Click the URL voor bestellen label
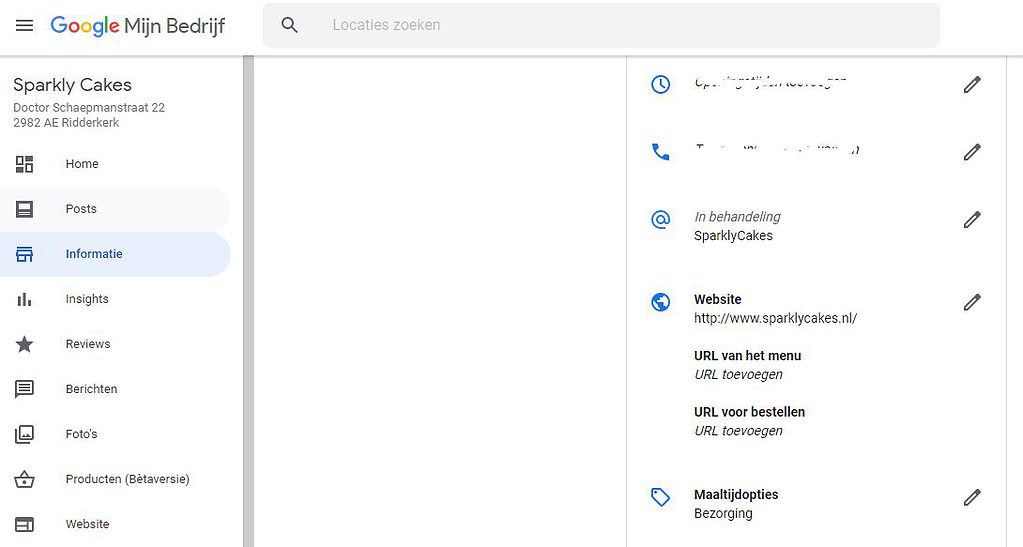This screenshot has height=547, width=1023. pyautogui.click(x=750, y=412)
